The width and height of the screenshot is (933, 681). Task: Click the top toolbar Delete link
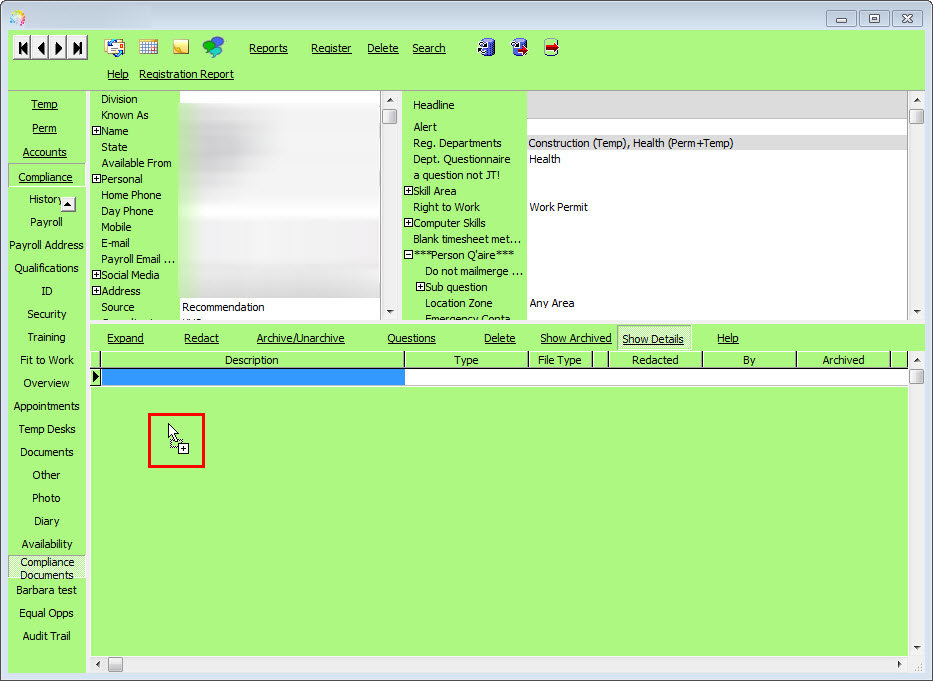pos(383,48)
